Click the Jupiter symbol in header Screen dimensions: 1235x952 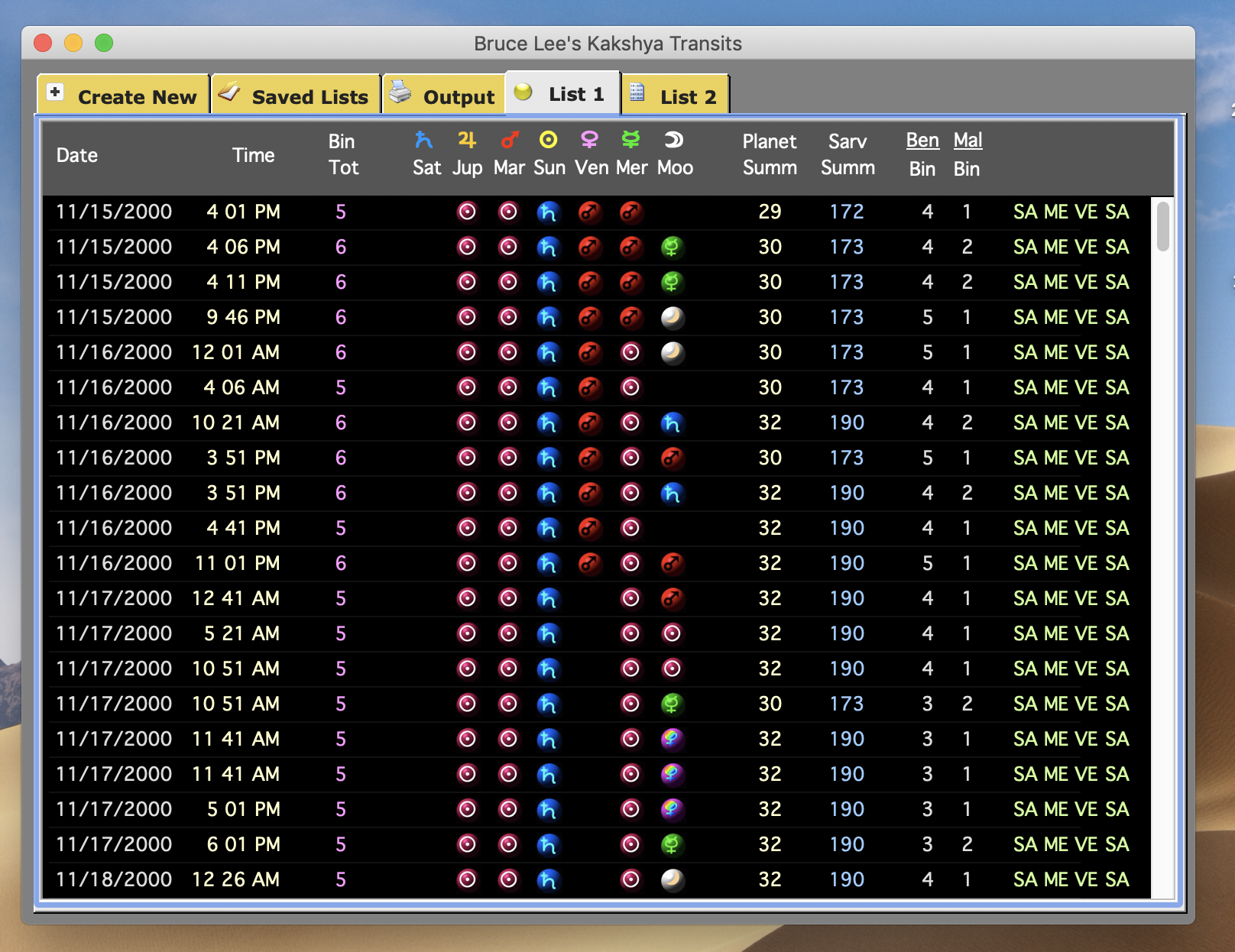pos(467,140)
